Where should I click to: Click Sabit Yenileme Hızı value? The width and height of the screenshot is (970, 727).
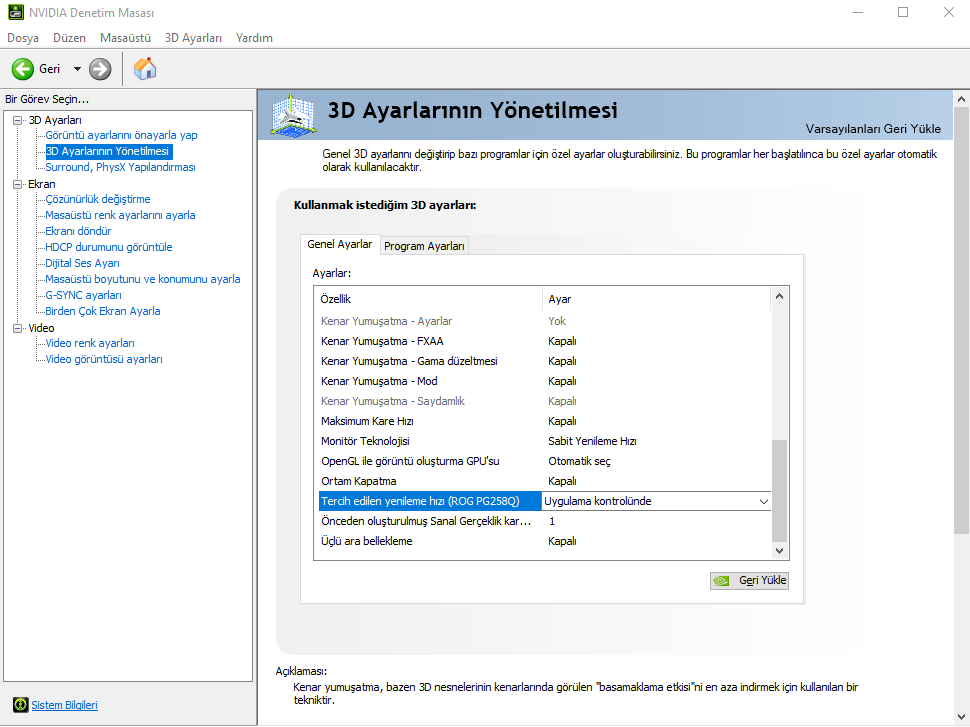[x=592, y=441]
